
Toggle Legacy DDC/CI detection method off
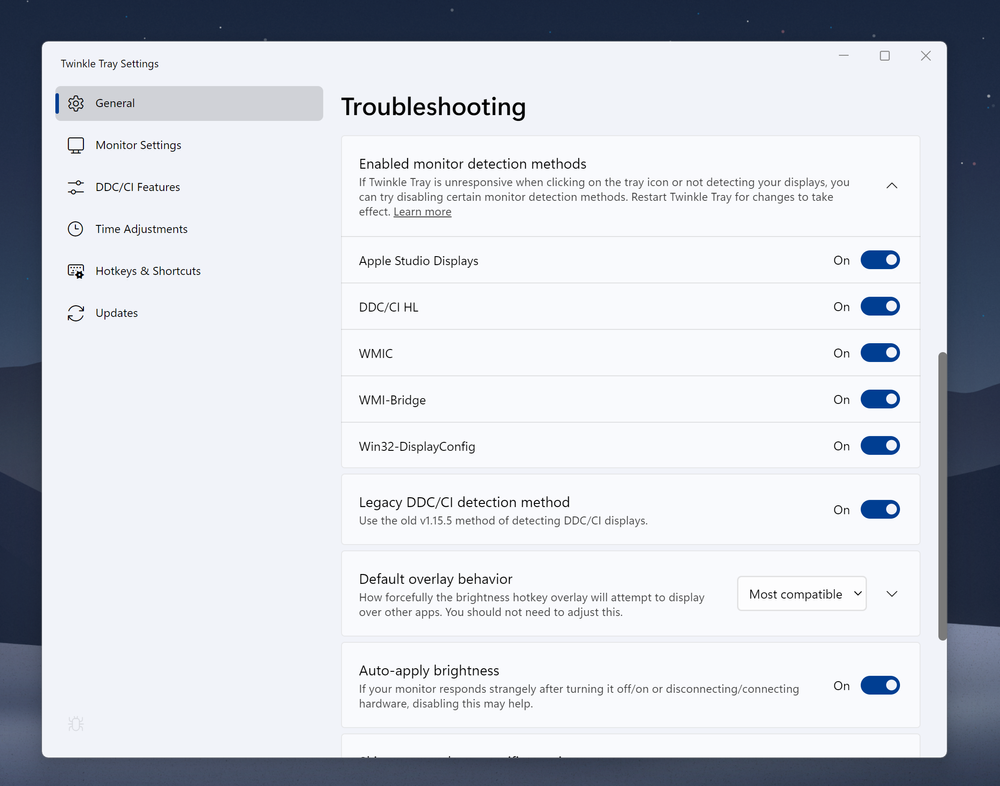(880, 509)
